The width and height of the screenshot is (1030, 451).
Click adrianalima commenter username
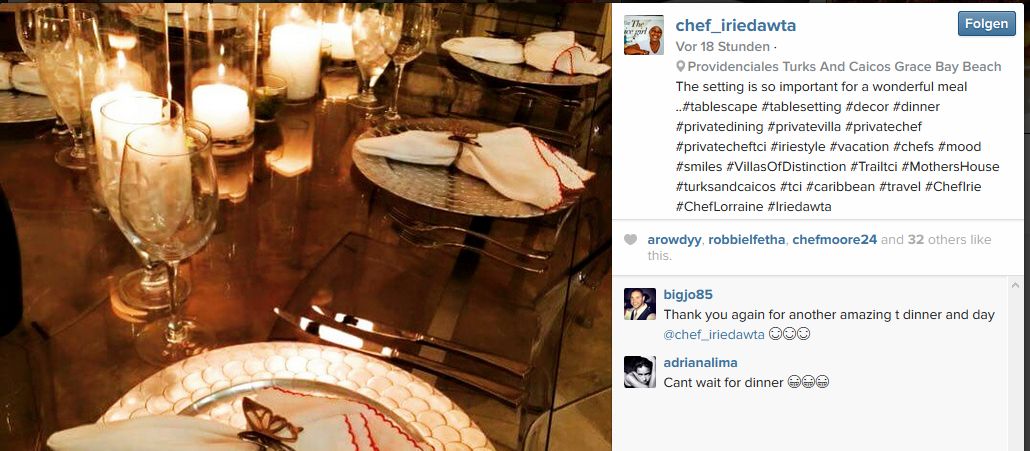point(700,363)
